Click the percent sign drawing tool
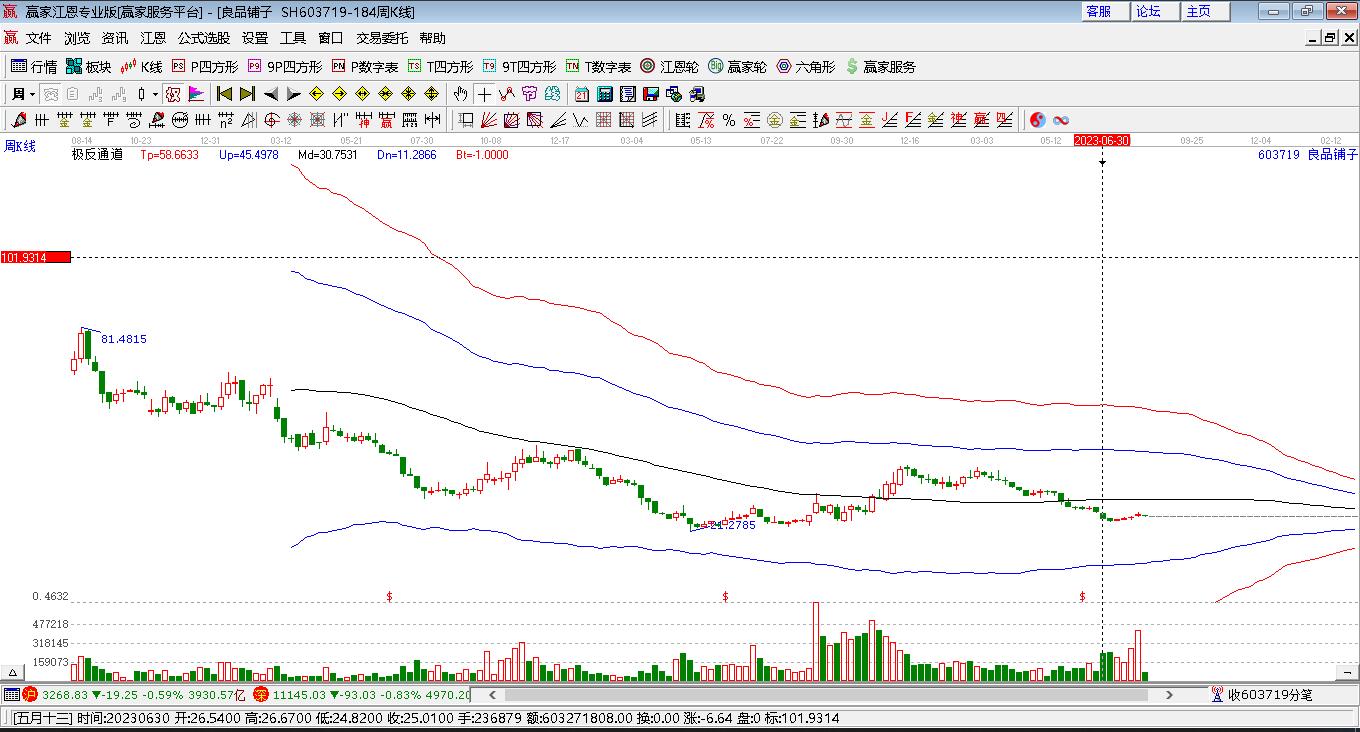Image resolution: width=1360 pixels, height=732 pixels. click(x=729, y=120)
